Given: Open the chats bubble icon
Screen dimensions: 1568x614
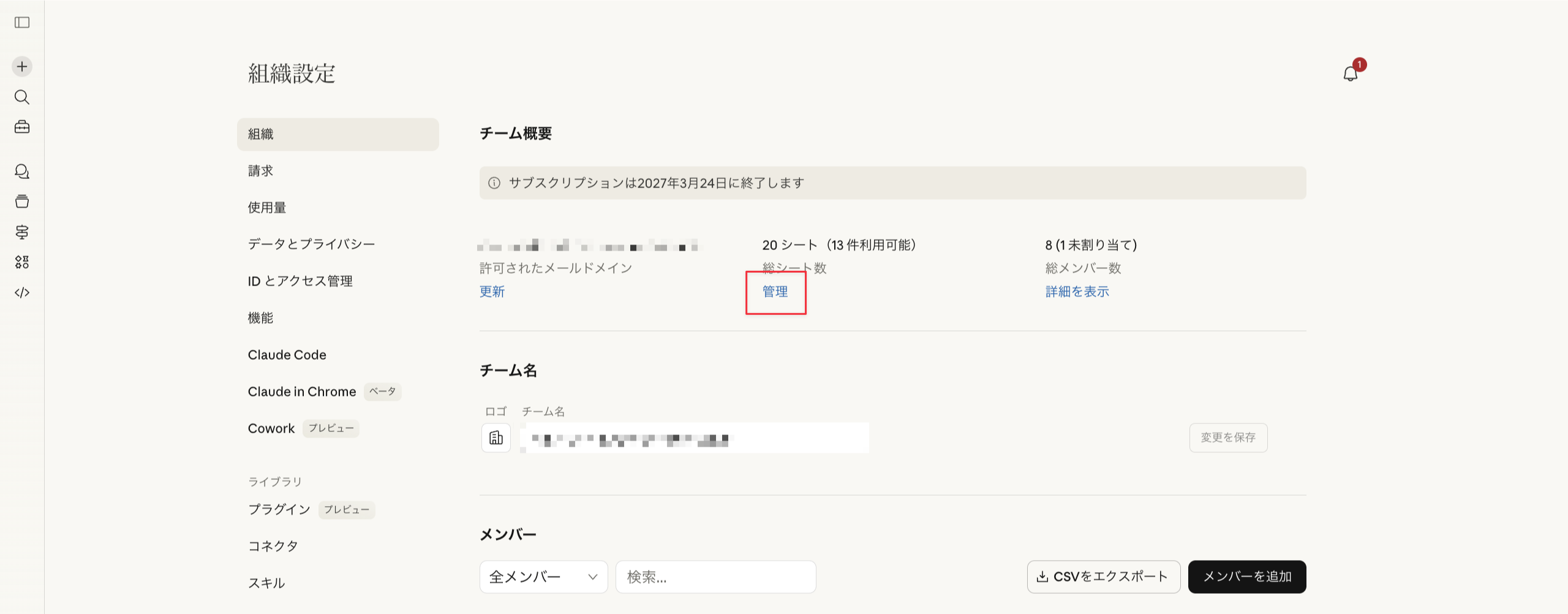Looking at the screenshot, I should click(x=22, y=172).
